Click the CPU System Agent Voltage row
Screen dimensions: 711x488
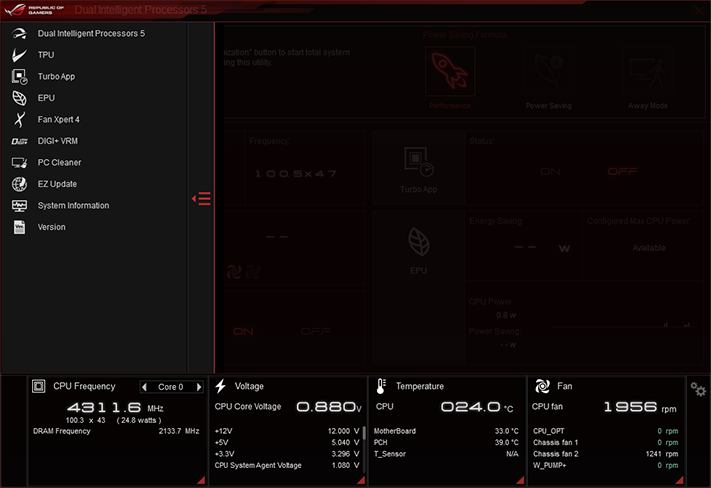pos(287,465)
